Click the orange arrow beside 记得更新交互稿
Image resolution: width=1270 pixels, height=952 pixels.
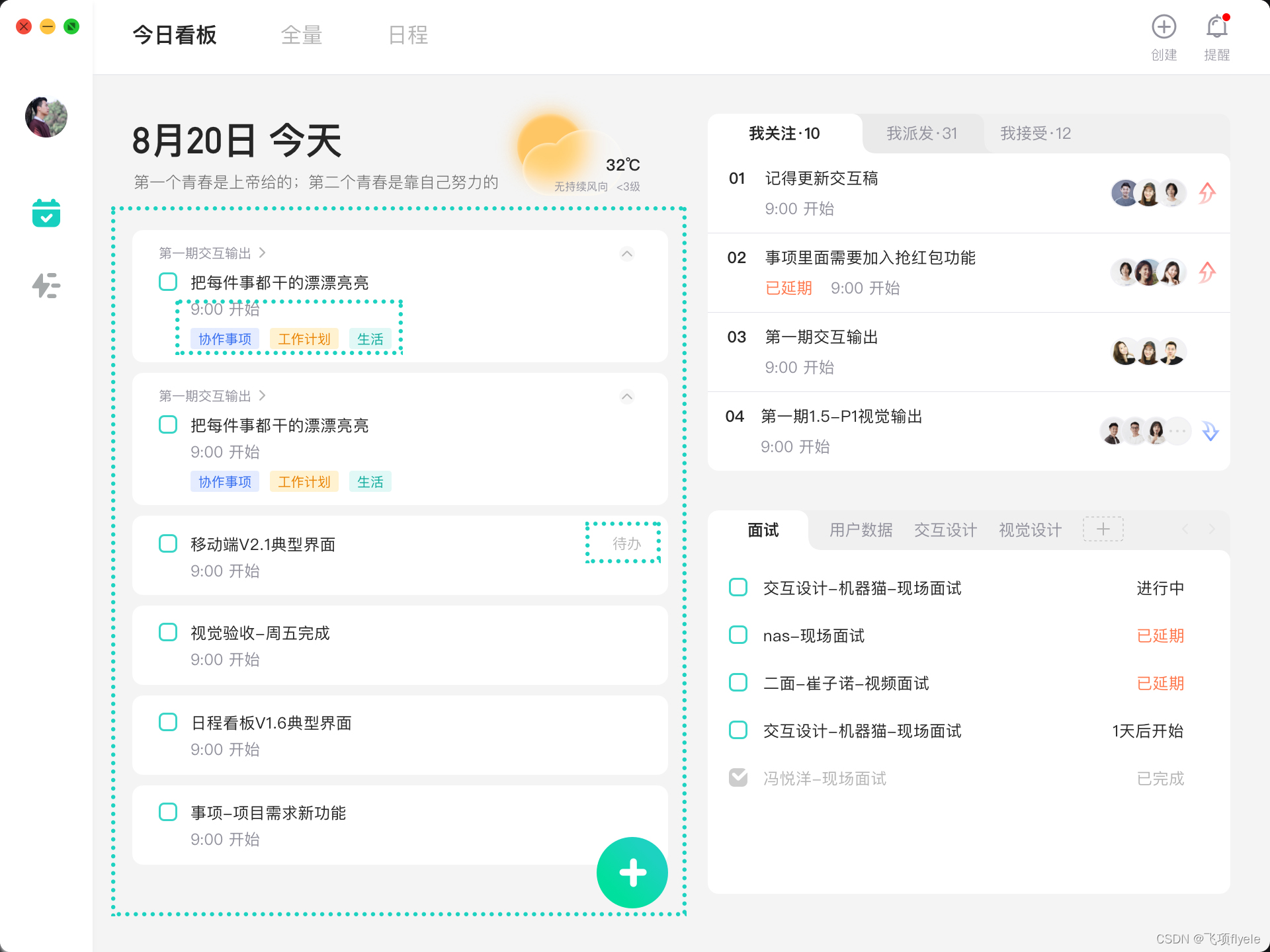[x=1206, y=192]
